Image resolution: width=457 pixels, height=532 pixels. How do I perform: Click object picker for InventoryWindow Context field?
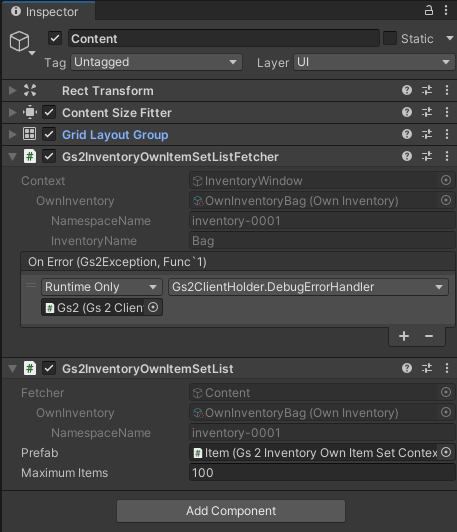446,180
